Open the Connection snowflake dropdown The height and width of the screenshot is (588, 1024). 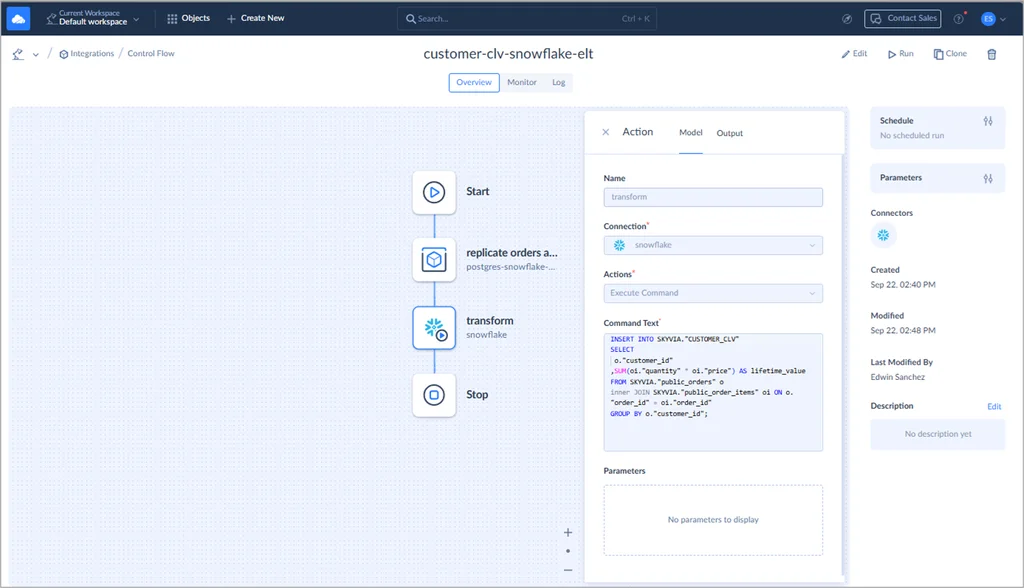pos(713,245)
